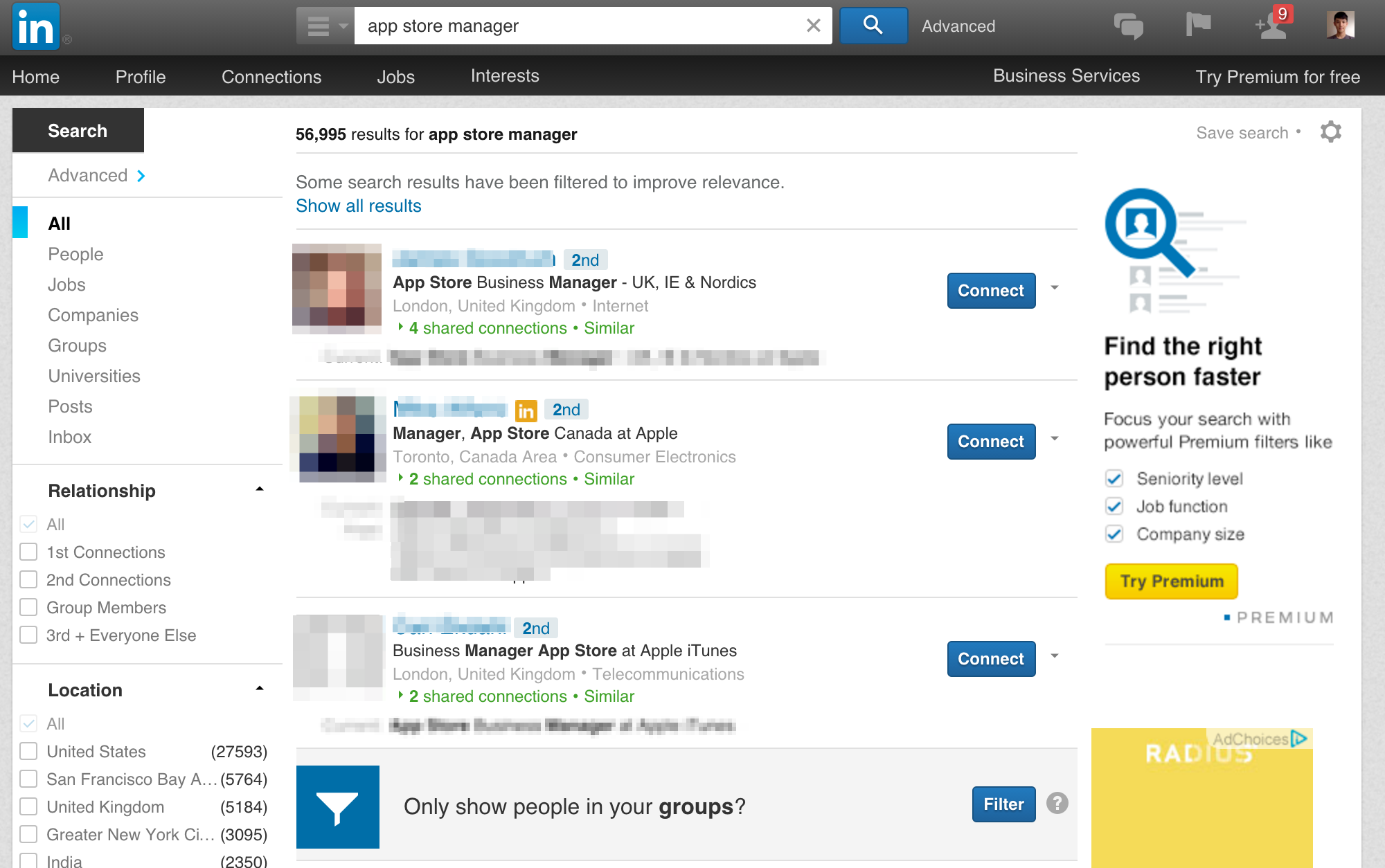The width and height of the screenshot is (1385, 868).
Task: Click the yellow Try Premium button
Action: (x=1171, y=581)
